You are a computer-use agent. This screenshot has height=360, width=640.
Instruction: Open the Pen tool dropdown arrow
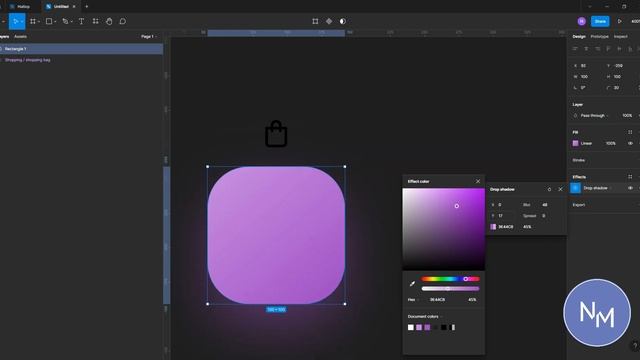(x=71, y=22)
